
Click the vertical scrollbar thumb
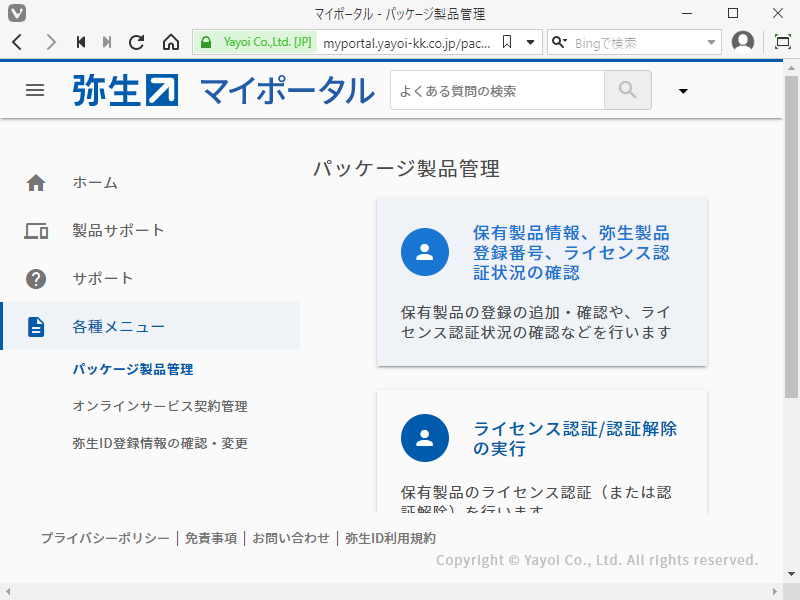(x=791, y=237)
